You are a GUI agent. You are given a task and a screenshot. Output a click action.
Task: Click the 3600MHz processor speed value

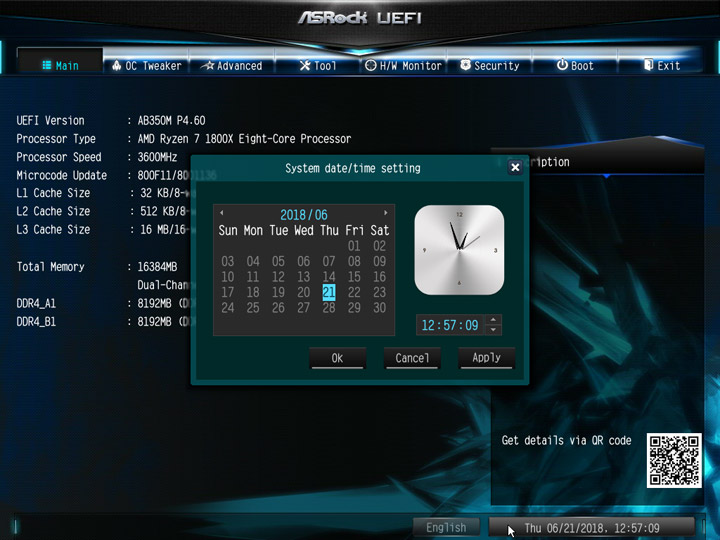(157, 157)
